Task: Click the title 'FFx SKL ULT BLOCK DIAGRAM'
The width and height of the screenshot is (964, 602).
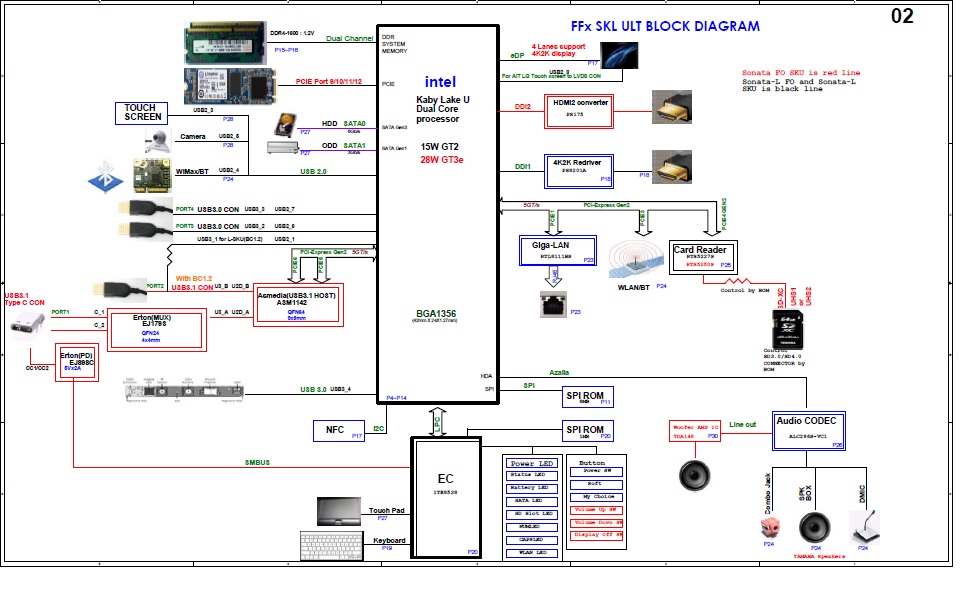Action: coord(665,26)
